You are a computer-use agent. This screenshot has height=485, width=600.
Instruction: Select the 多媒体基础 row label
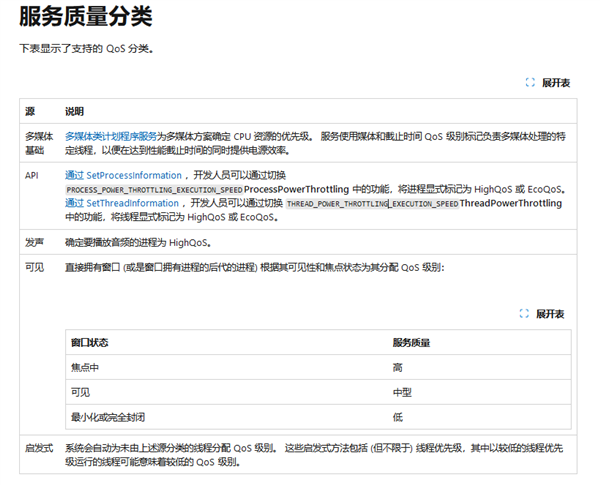click(40, 142)
